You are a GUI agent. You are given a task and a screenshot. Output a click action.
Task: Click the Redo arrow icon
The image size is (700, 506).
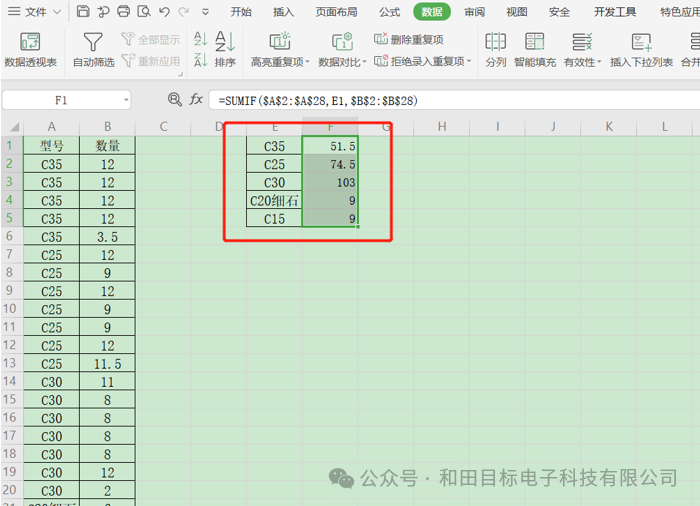coord(183,11)
